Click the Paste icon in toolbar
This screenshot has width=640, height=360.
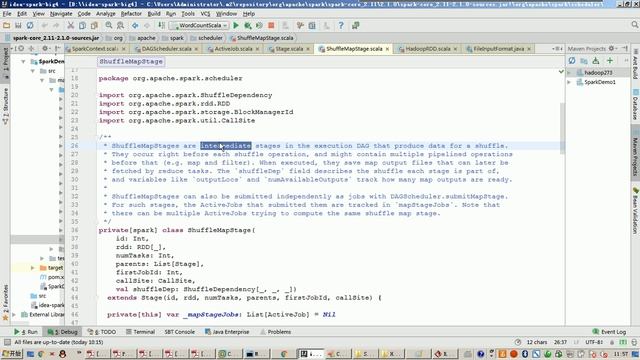[x=94, y=25]
